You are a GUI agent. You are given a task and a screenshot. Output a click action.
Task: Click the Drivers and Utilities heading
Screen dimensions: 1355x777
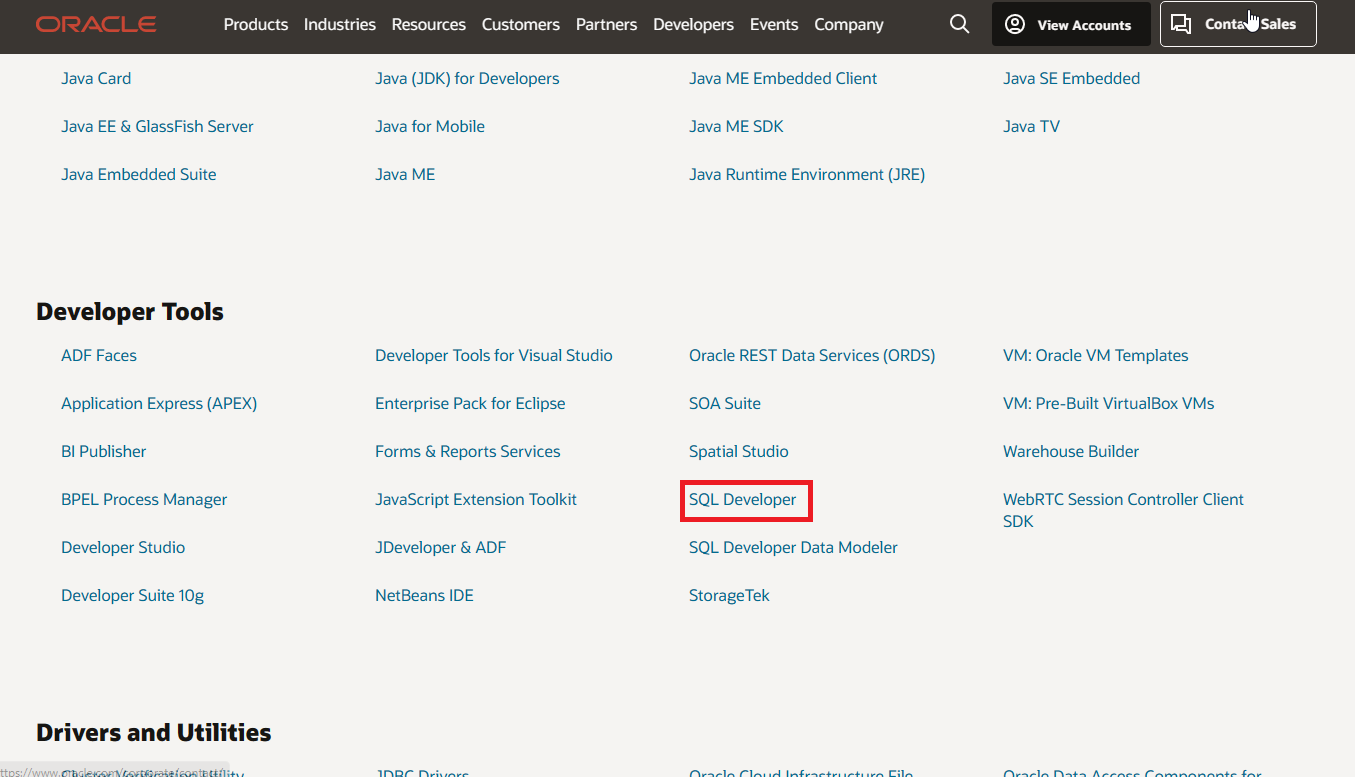point(154,733)
